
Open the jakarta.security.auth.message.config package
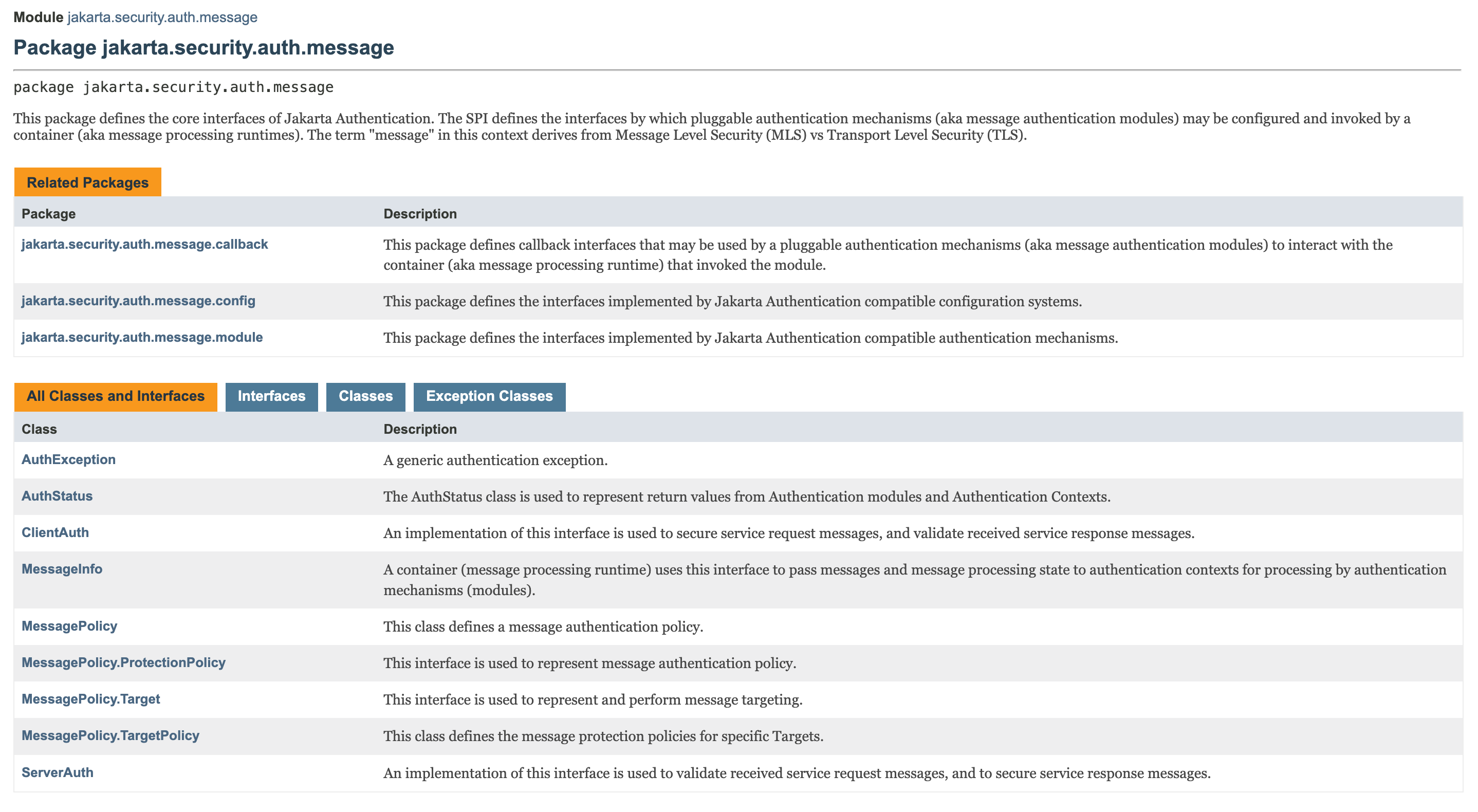pyautogui.click(x=138, y=301)
